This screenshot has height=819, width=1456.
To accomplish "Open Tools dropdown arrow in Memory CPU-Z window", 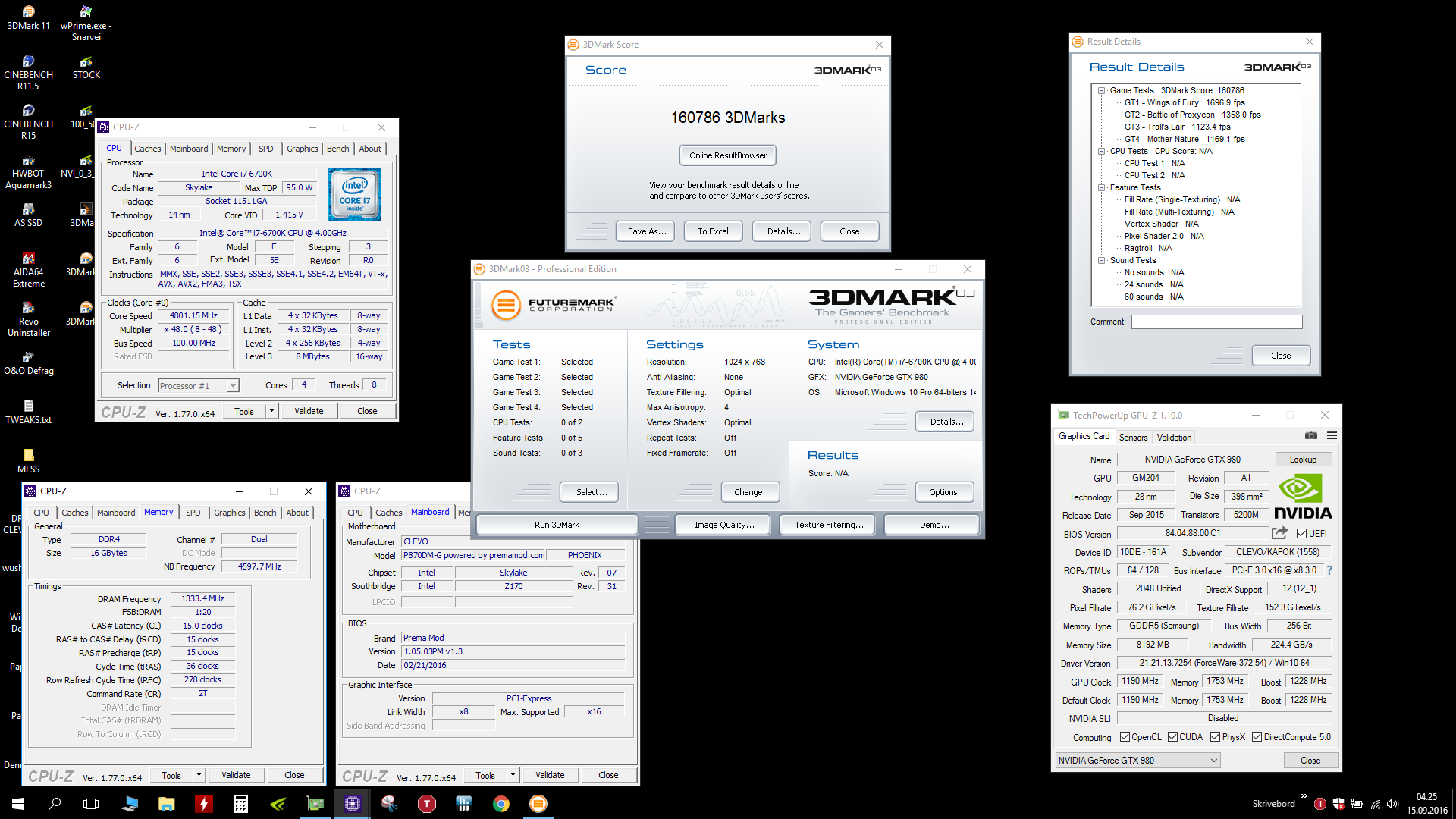I will pyautogui.click(x=199, y=775).
